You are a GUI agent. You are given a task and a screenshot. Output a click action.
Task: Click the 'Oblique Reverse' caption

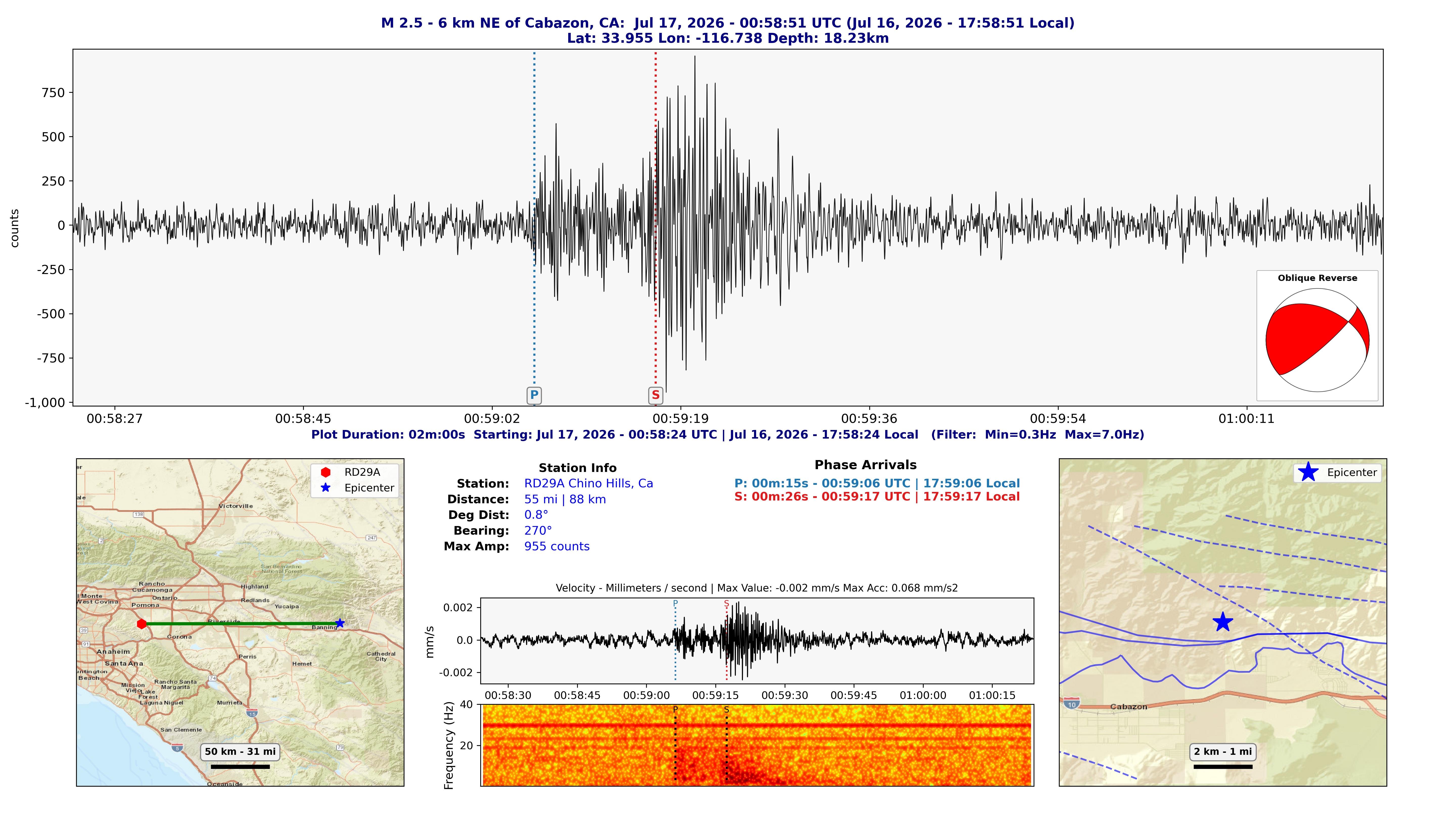coord(1317,278)
